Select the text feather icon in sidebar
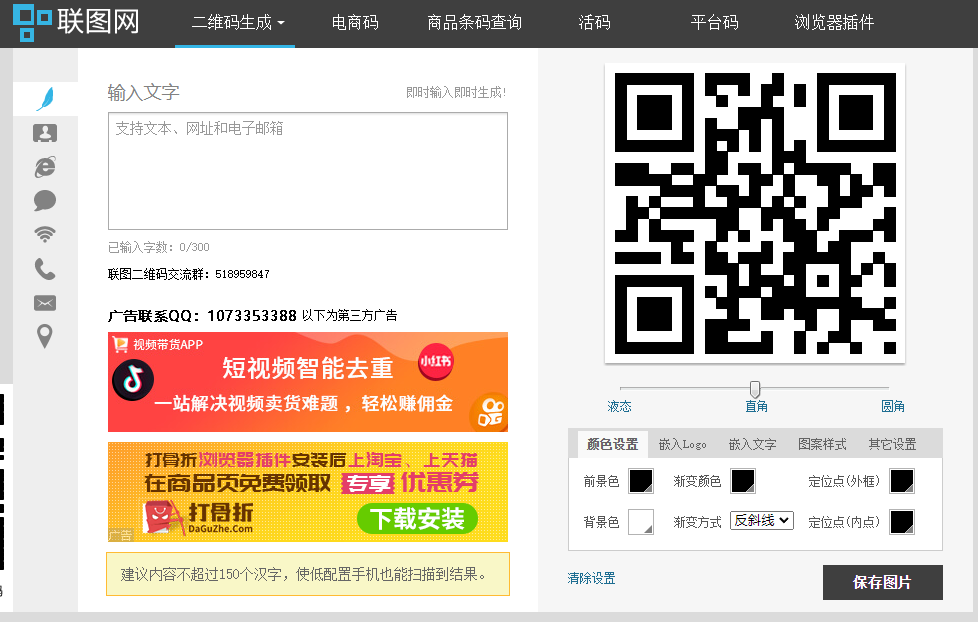The height and width of the screenshot is (622, 978). [45, 98]
